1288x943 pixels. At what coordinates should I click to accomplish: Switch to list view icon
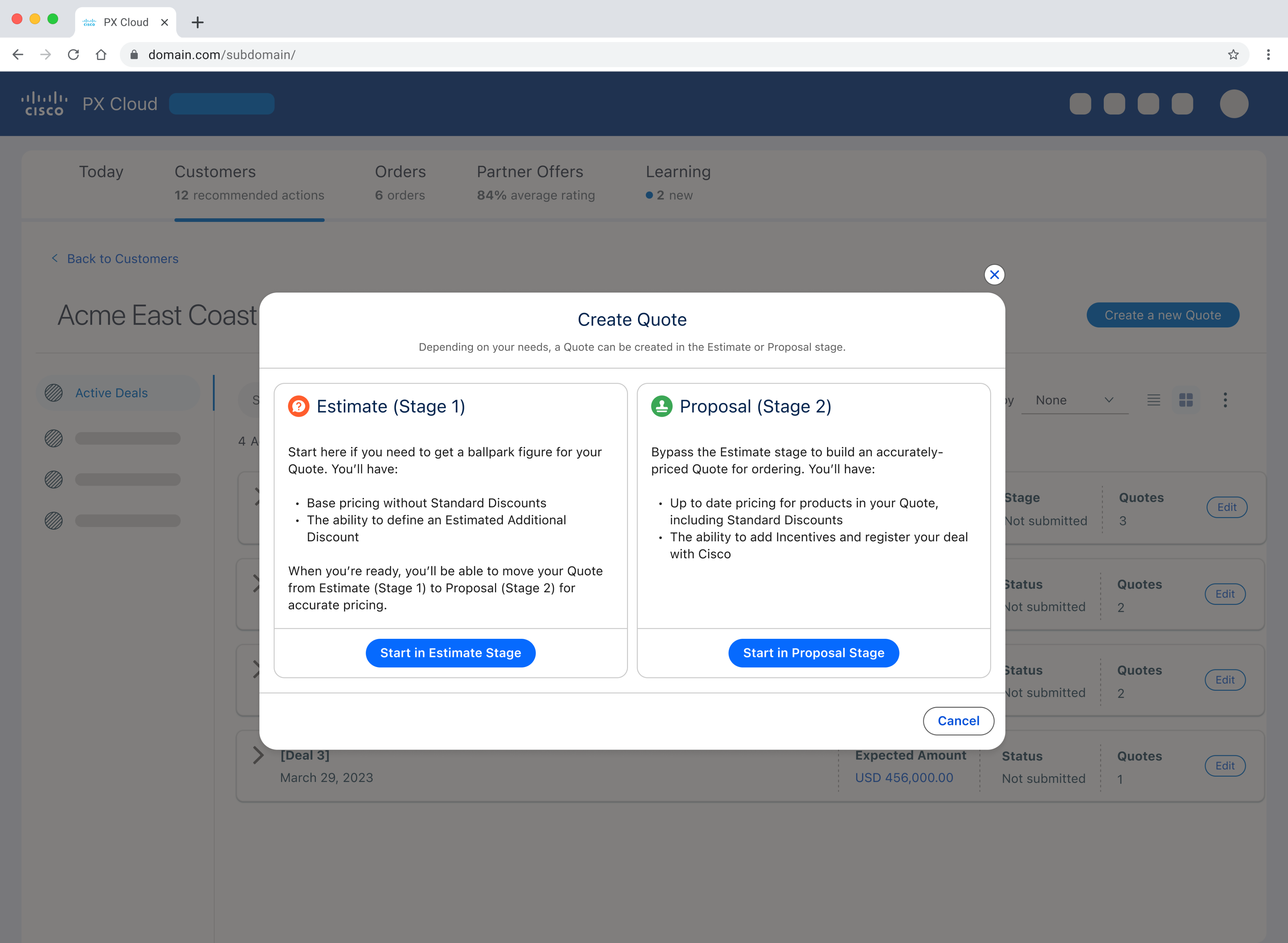click(x=1153, y=400)
